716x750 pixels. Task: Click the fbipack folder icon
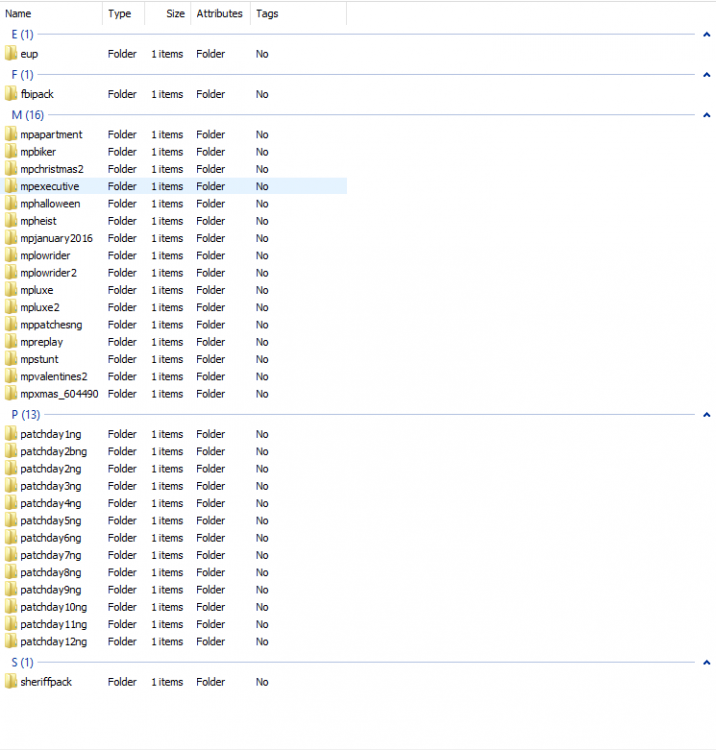11,94
